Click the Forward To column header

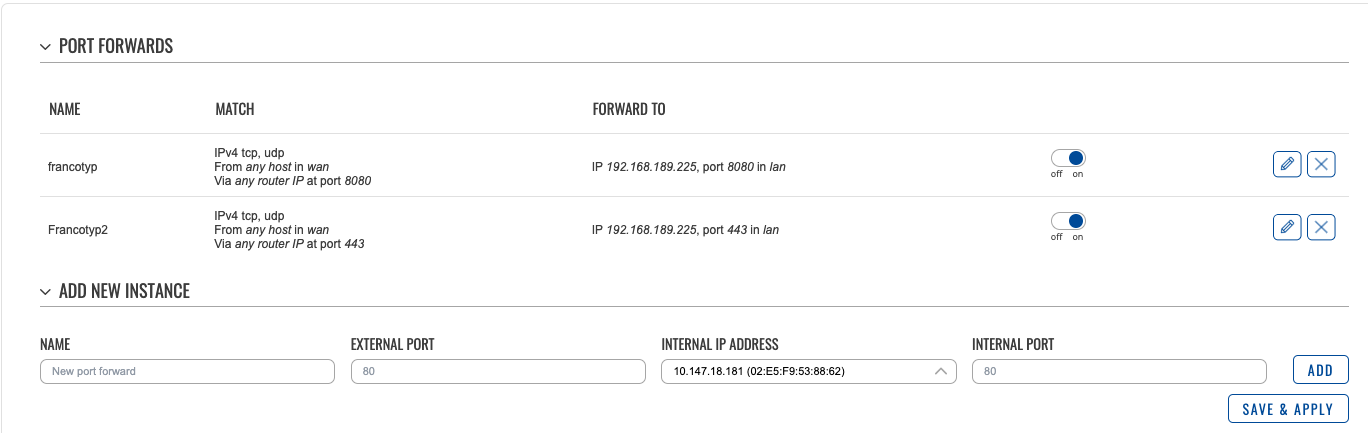[629, 109]
